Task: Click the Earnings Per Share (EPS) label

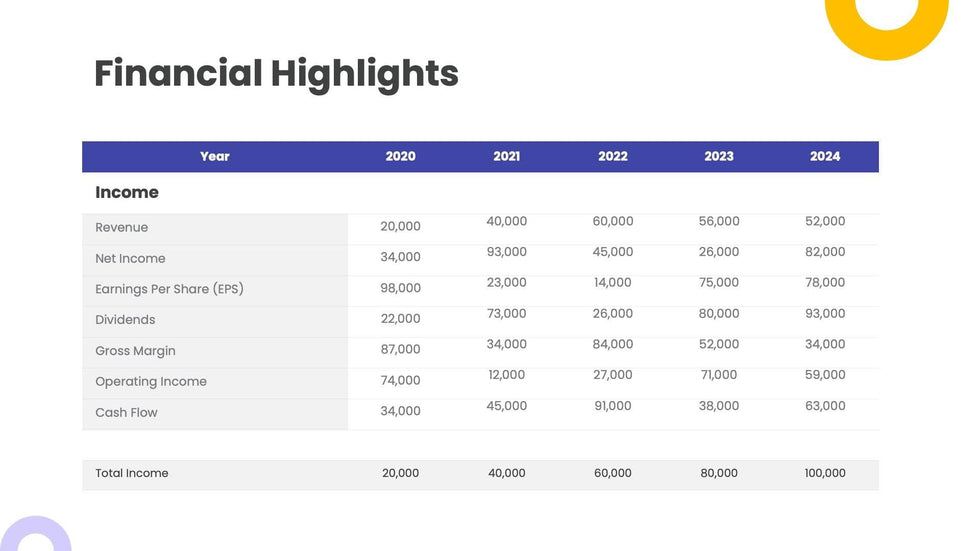Action: pos(169,289)
